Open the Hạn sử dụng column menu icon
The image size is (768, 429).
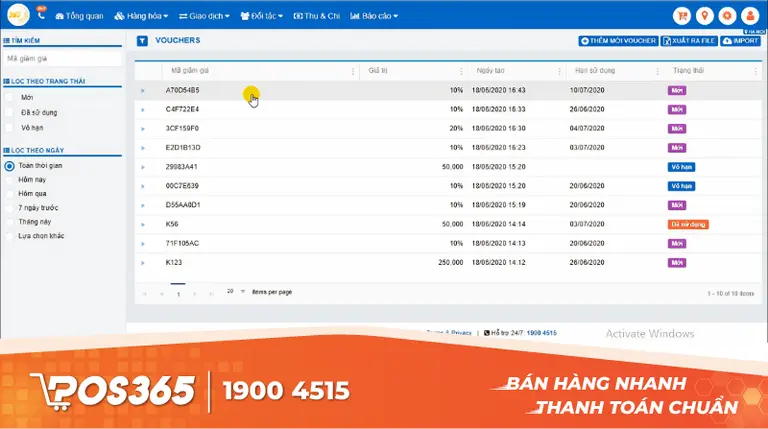[657, 72]
